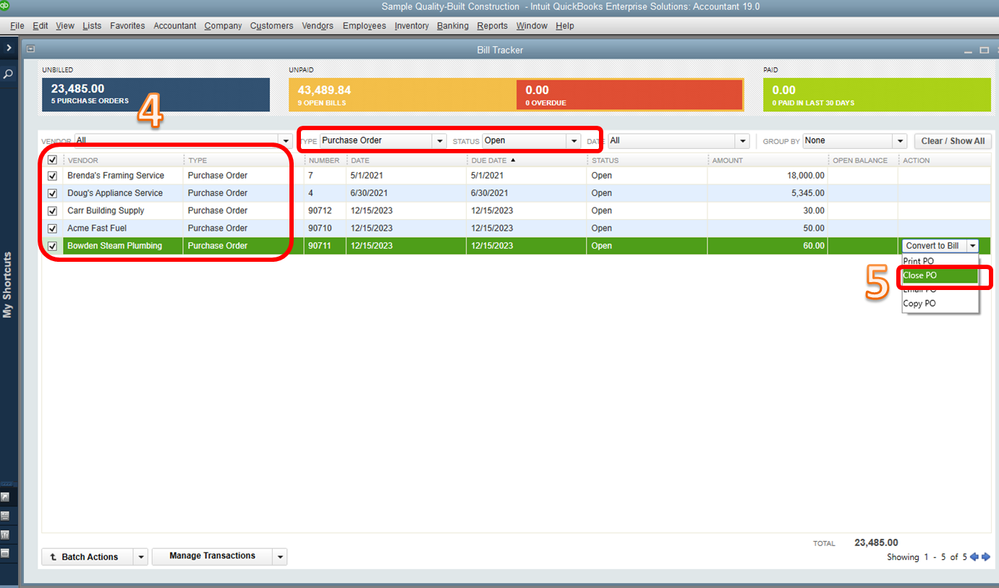The image size is (999, 588).
Task: Open the Vendors menu
Action: click(317, 25)
